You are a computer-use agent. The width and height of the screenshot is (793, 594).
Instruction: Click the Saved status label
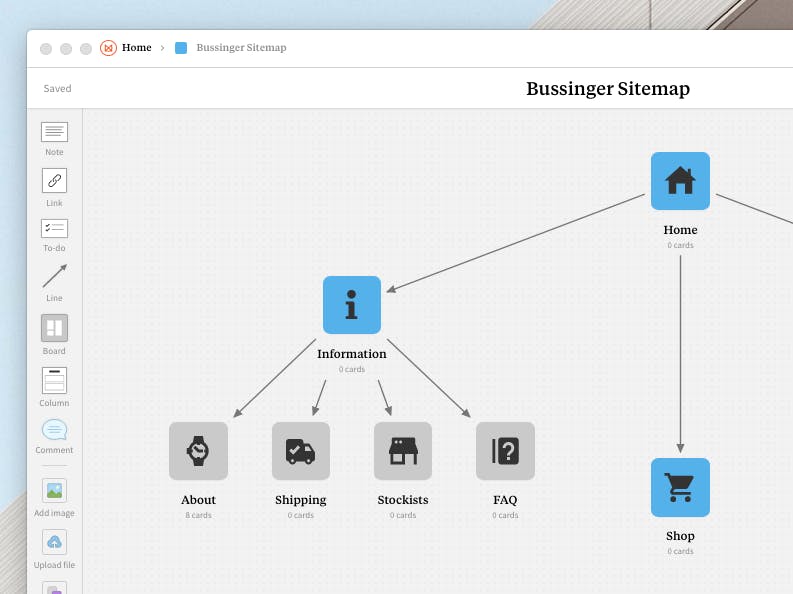pos(57,88)
